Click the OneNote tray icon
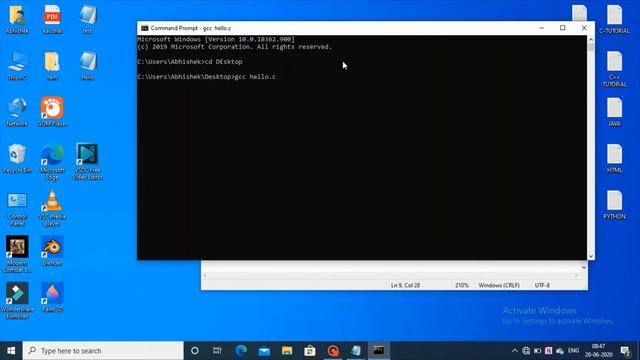Viewport: 640px width, 360px height. click(x=549, y=351)
